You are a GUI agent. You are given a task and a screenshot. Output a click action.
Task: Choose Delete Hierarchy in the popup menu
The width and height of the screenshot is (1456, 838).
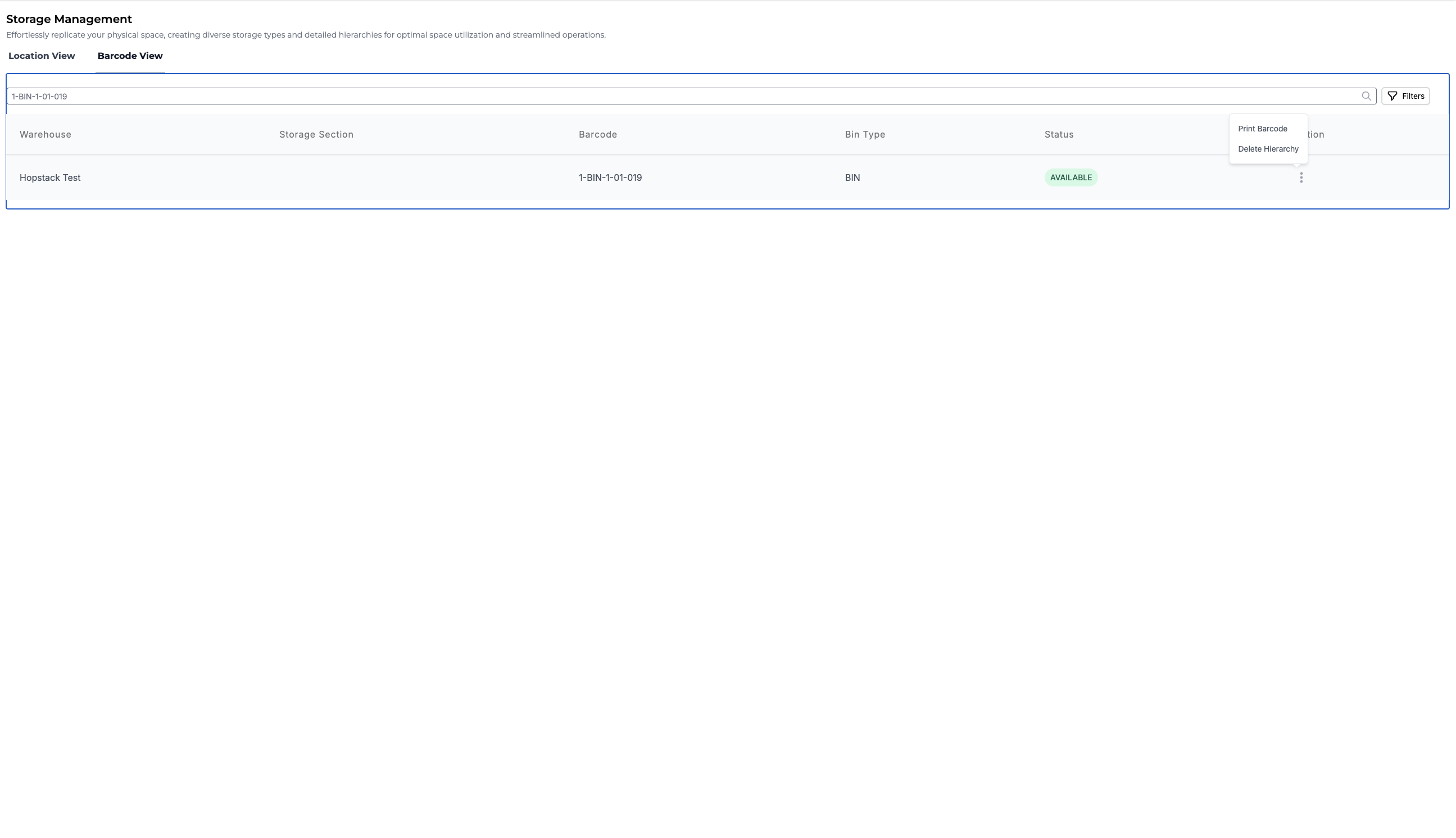(1268, 149)
